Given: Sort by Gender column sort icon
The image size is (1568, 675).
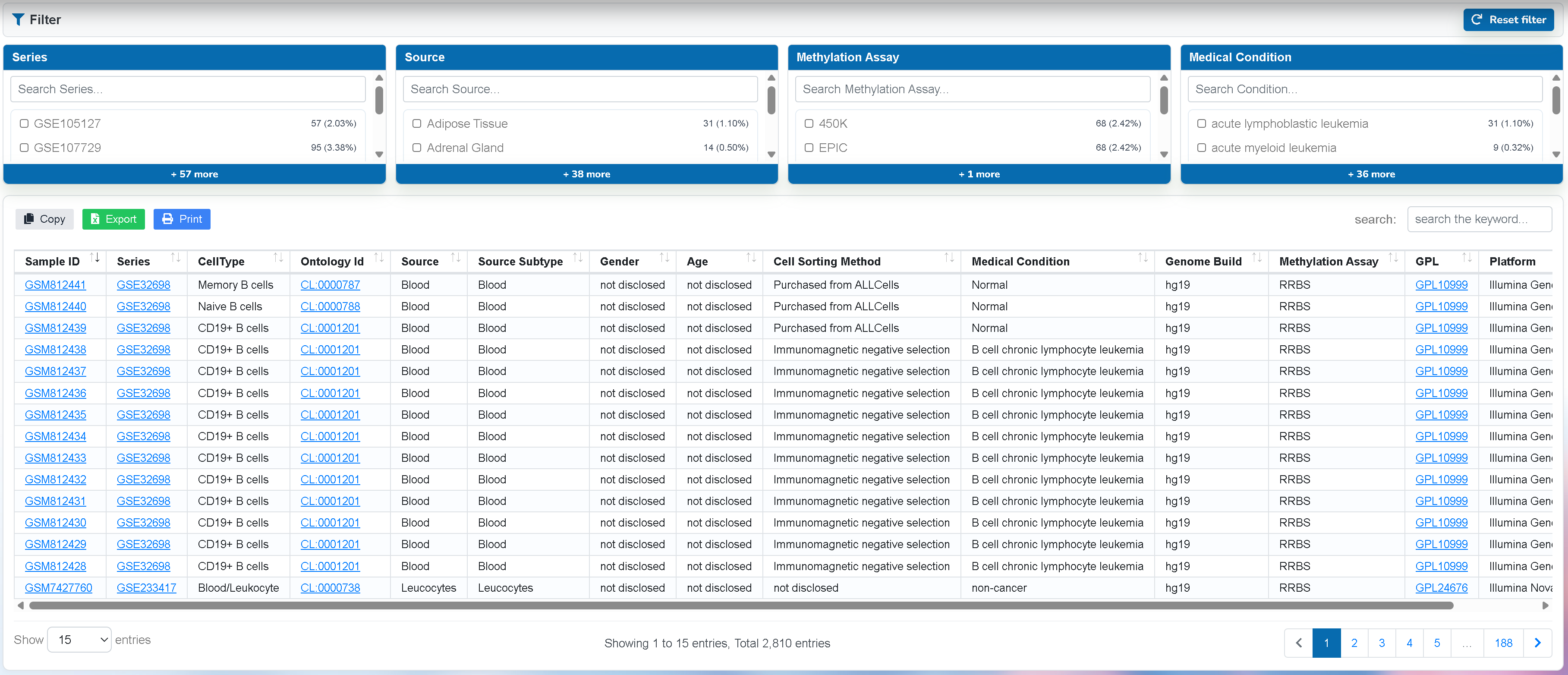Looking at the screenshot, I should point(664,258).
